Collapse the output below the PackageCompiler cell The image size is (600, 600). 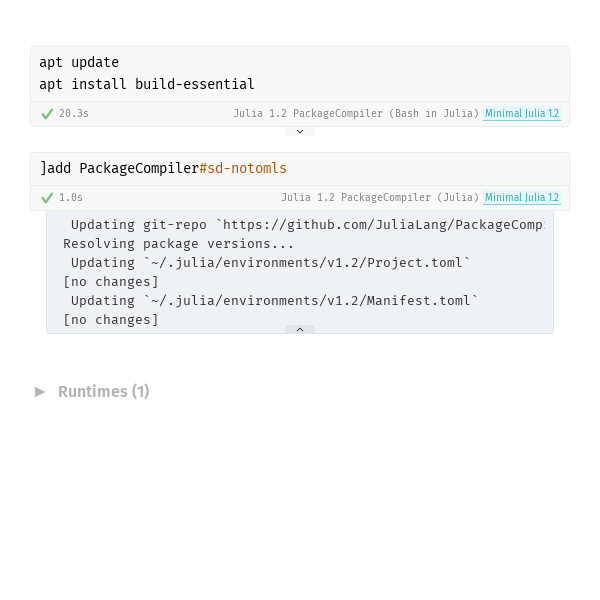click(300, 329)
